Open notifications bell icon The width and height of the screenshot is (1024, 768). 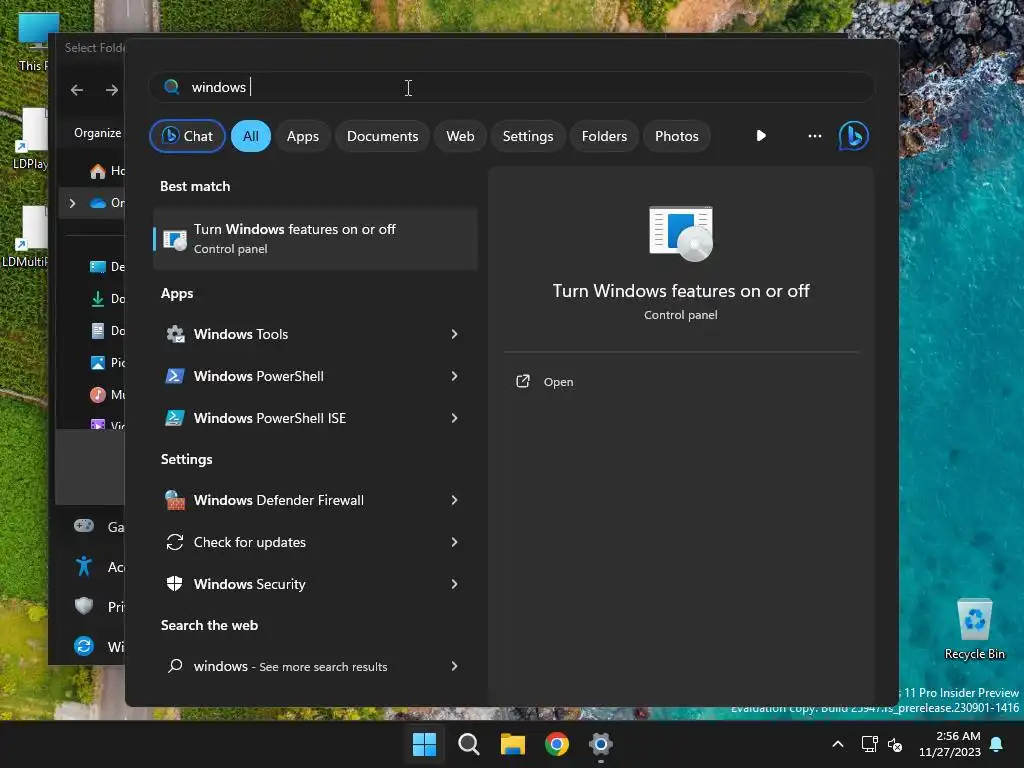(997, 744)
